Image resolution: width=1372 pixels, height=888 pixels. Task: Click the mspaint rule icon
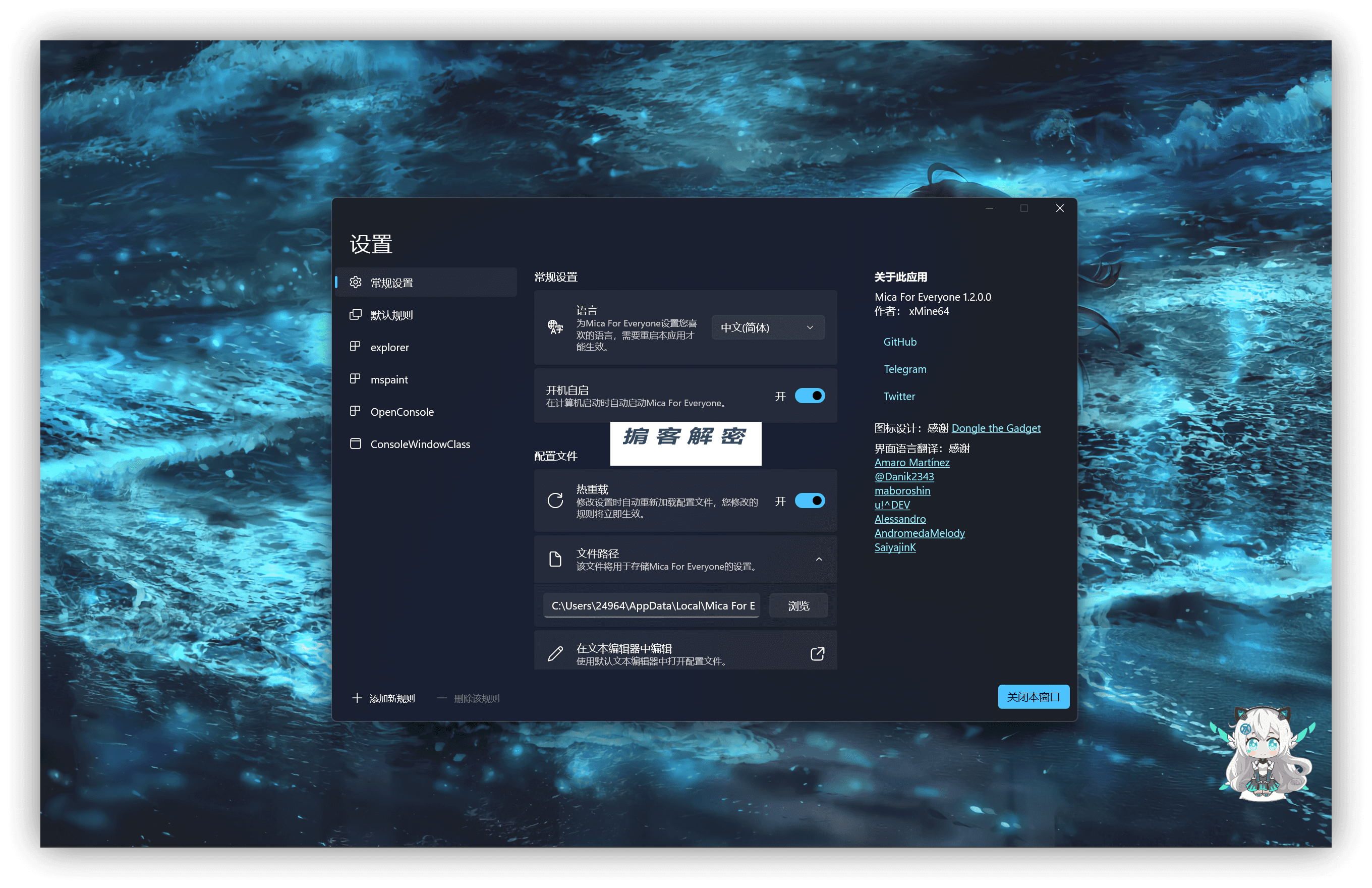coord(356,379)
